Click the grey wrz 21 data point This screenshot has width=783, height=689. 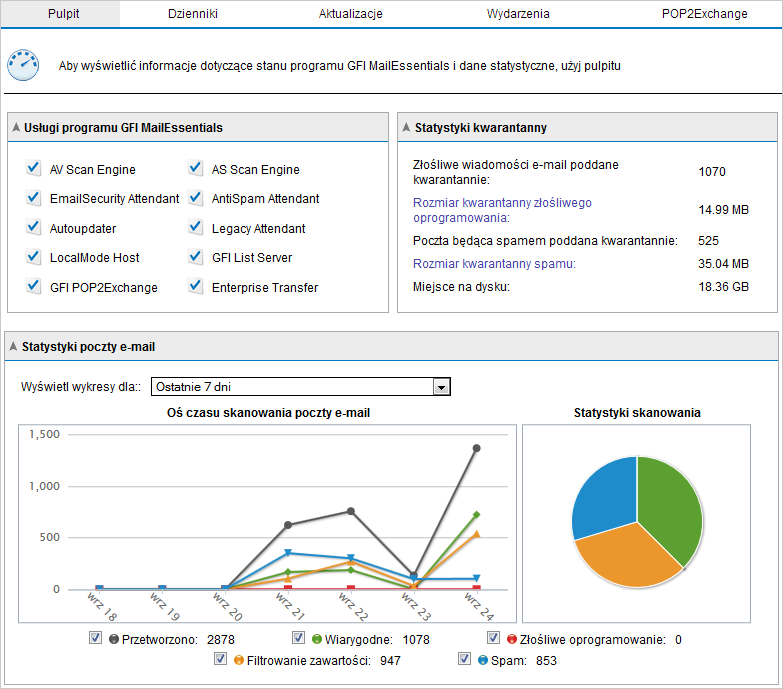click(288, 525)
